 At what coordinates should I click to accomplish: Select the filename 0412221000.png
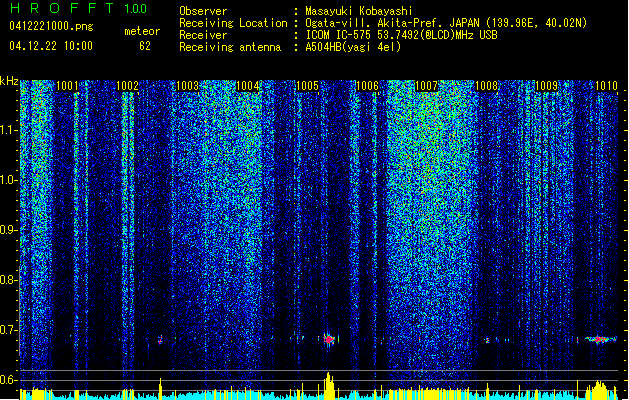click(51, 26)
